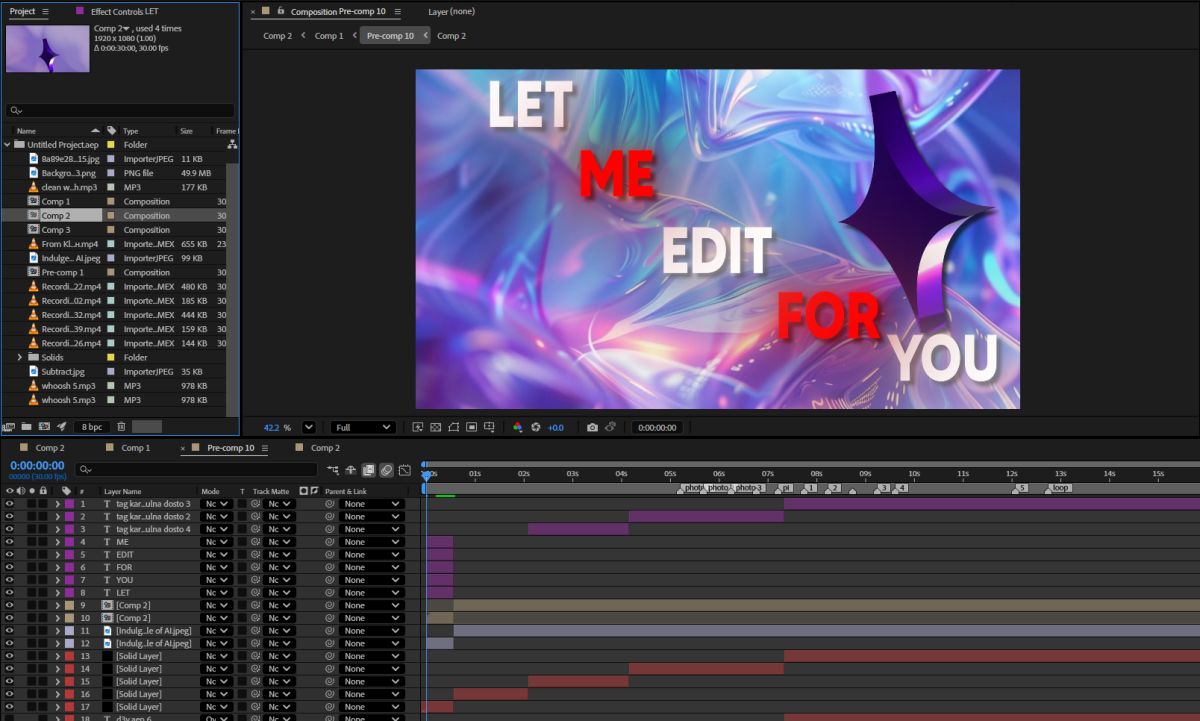
Task: Click the new composition icon in Project panel
Action: (43, 427)
